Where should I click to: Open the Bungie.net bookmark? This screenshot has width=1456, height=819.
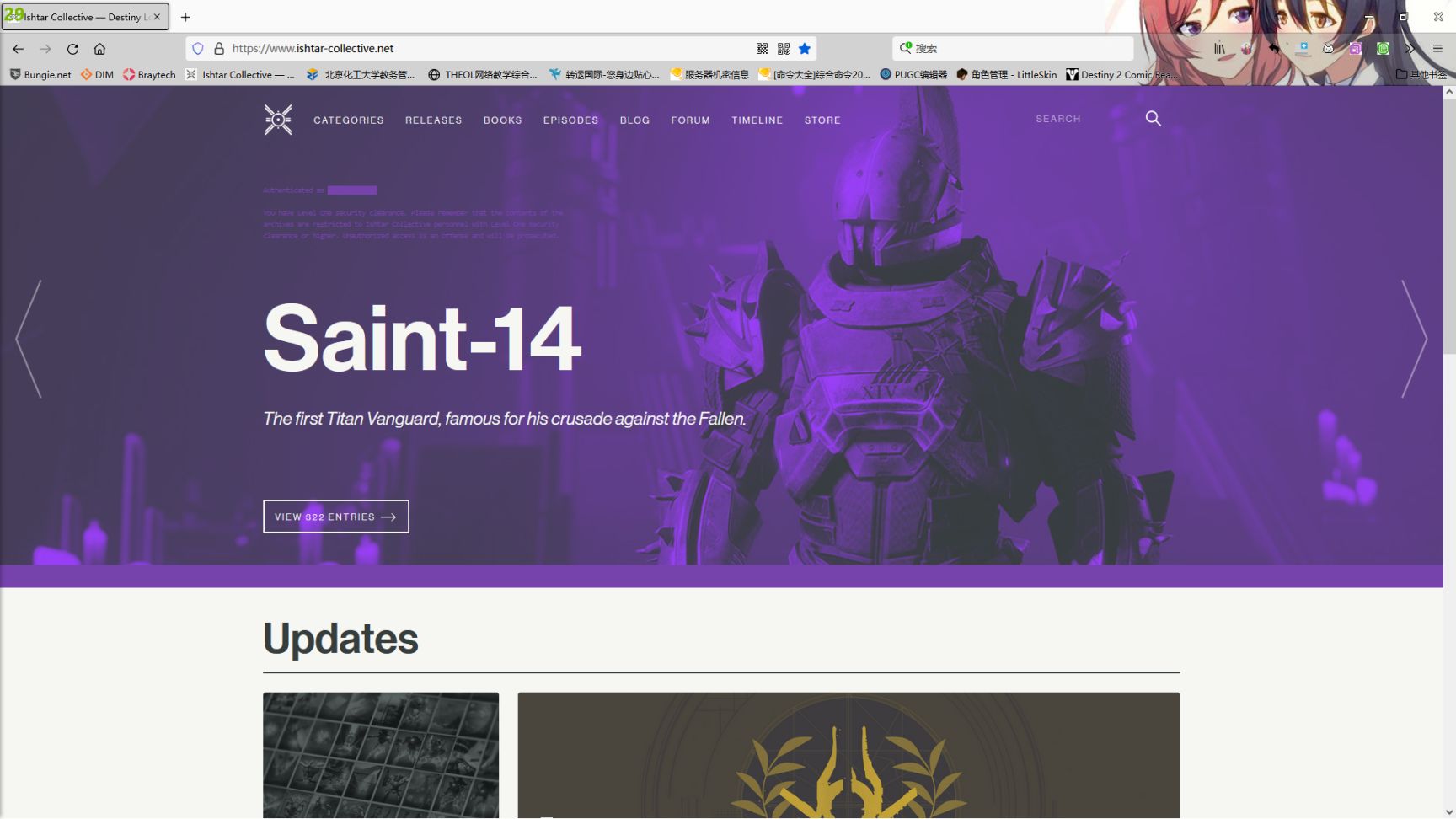point(40,74)
